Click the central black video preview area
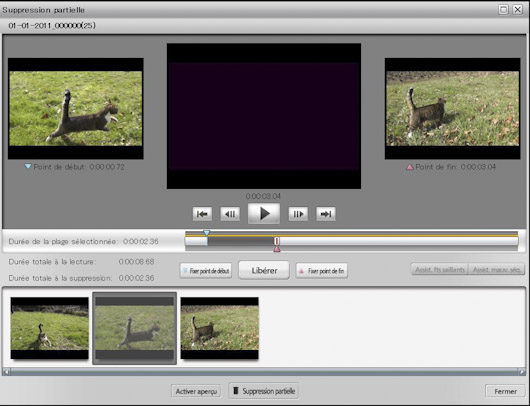 264,116
